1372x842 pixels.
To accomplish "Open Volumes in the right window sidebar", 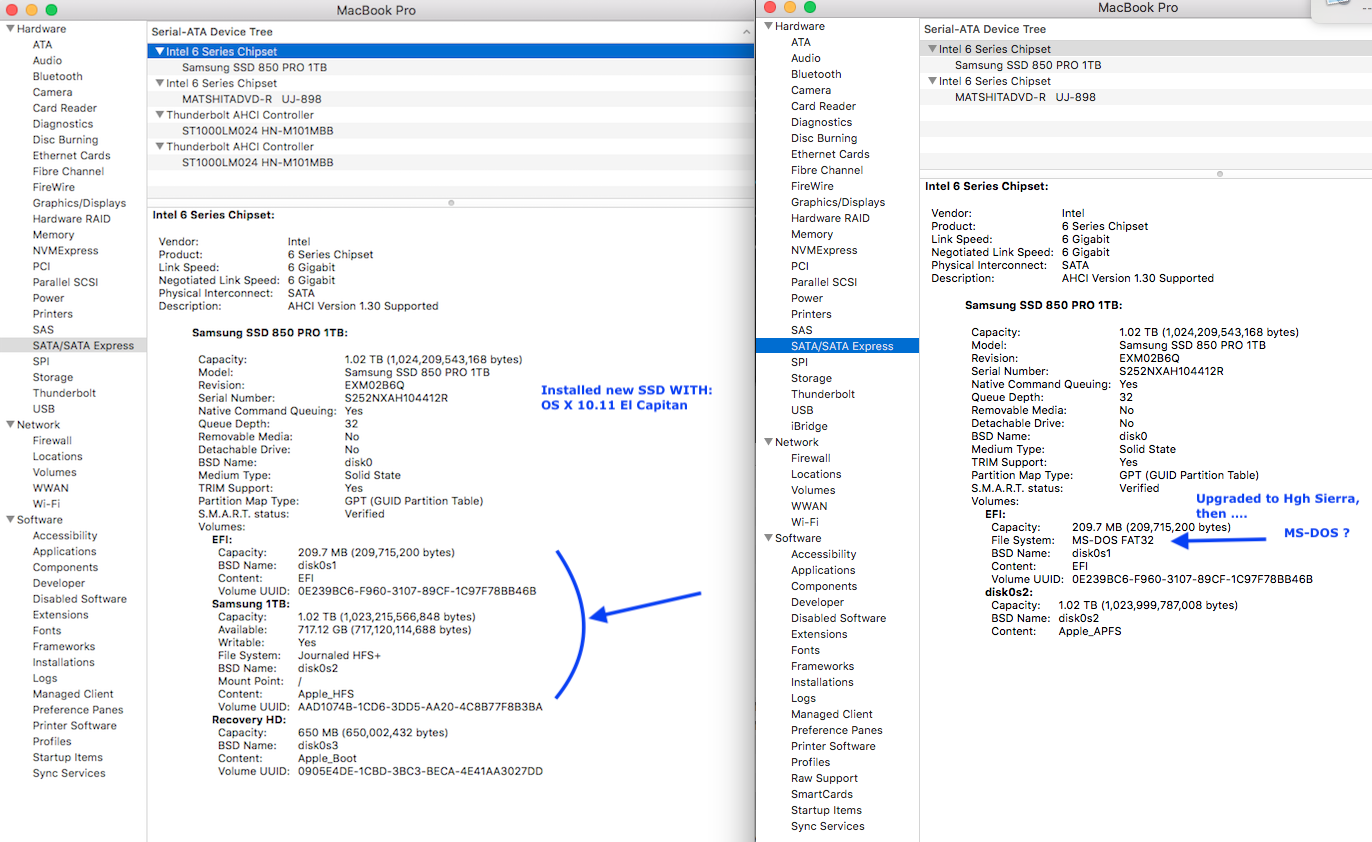I will [813, 490].
